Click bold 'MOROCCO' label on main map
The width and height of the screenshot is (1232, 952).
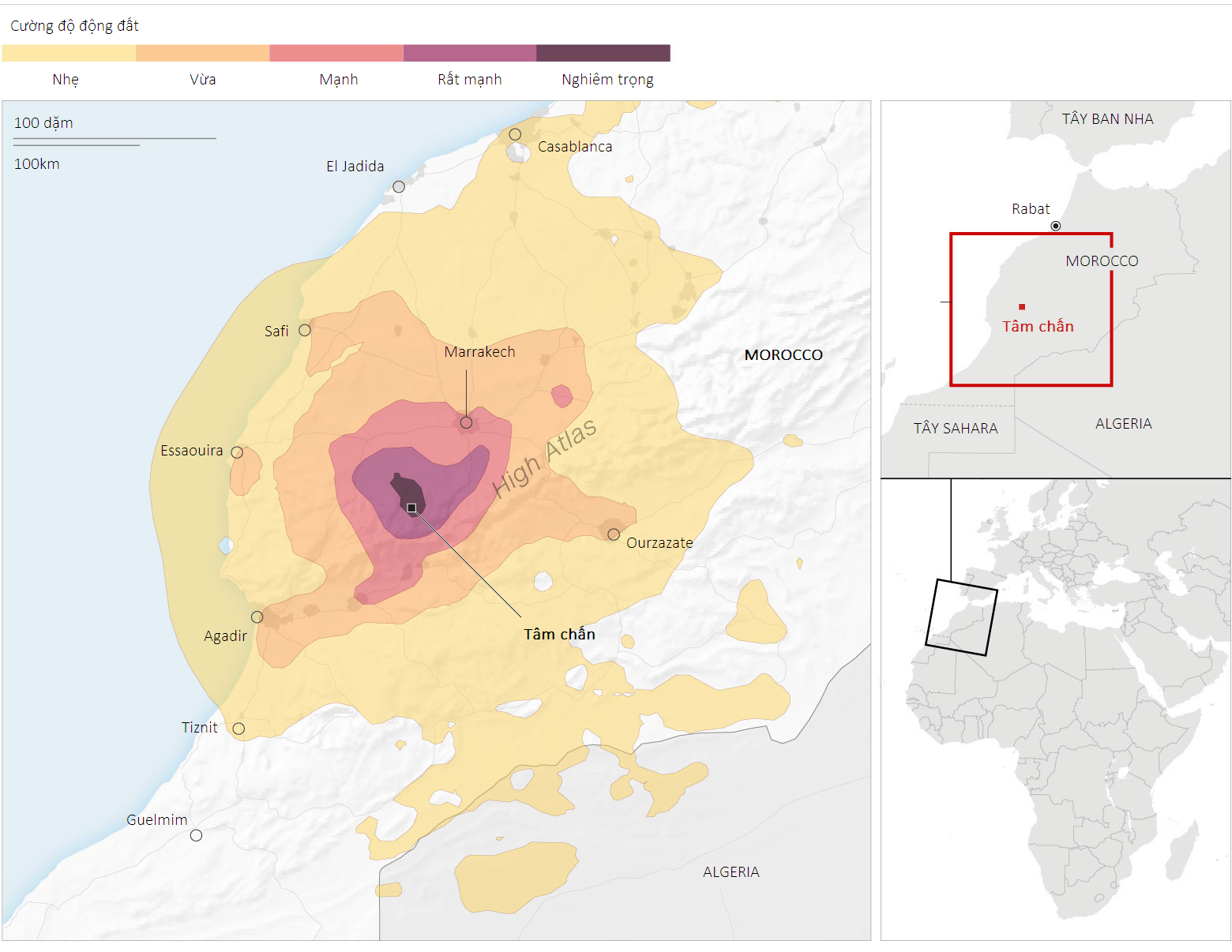pyautogui.click(x=783, y=355)
